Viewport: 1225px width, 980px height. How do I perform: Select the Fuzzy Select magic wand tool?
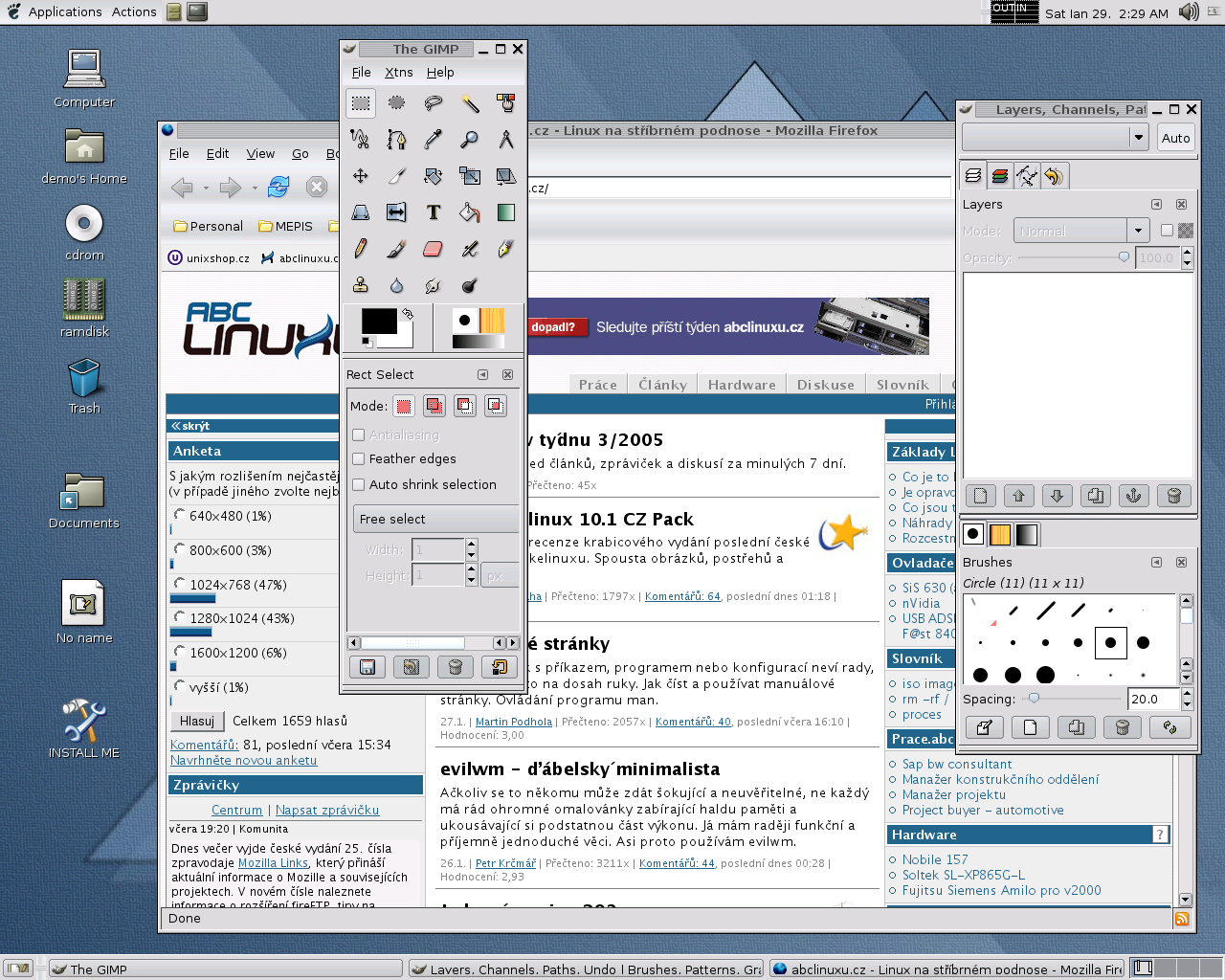point(470,103)
